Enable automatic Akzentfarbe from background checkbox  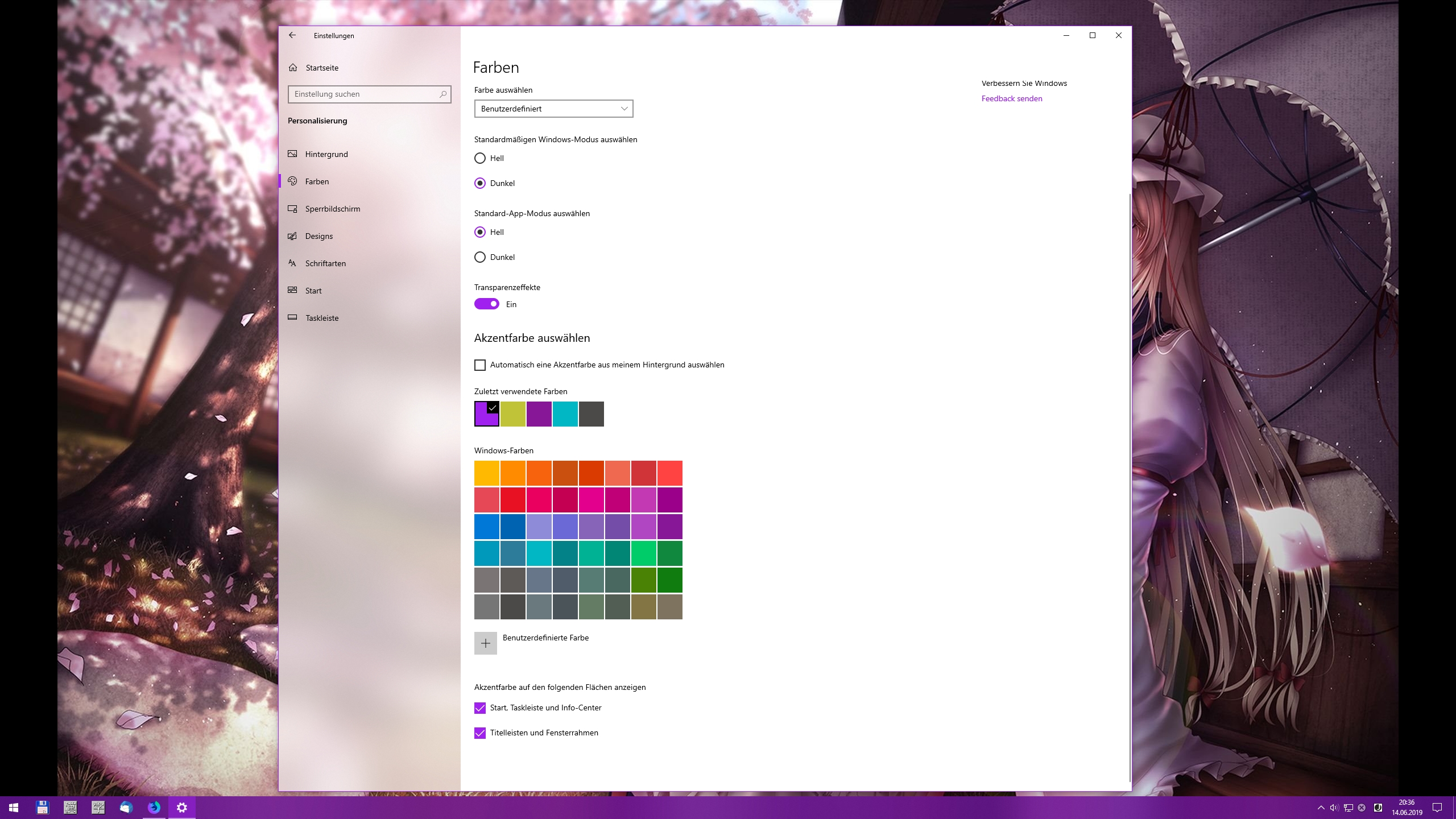(x=480, y=365)
